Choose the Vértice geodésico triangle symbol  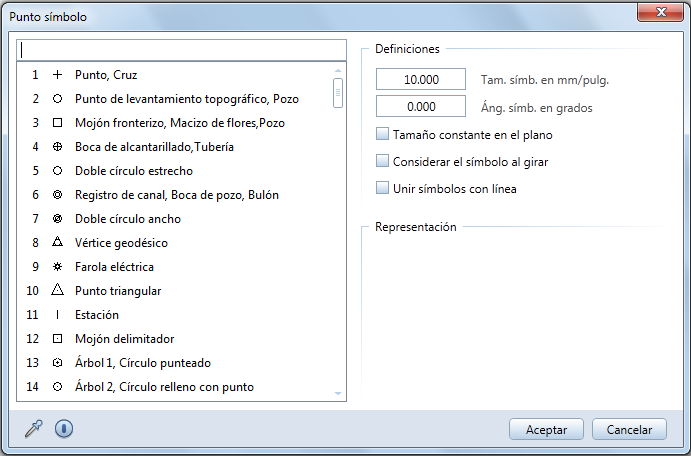pyautogui.click(x=57, y=243)
